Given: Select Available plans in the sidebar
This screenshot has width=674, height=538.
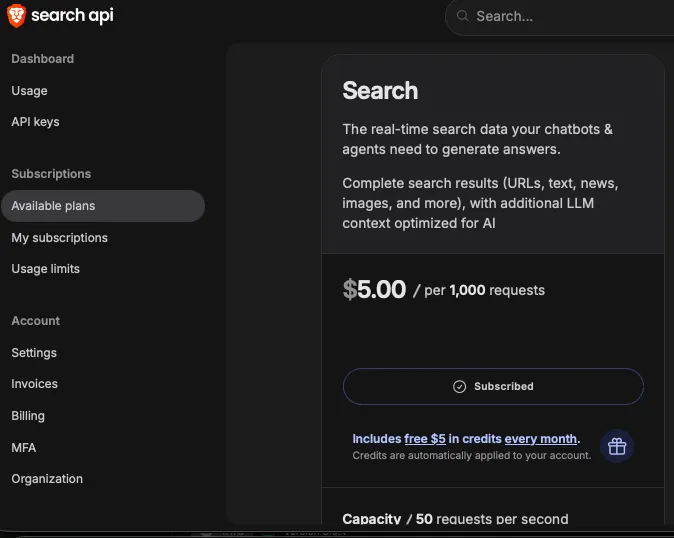Looking at the screenshot, I should tap(54, 206).
